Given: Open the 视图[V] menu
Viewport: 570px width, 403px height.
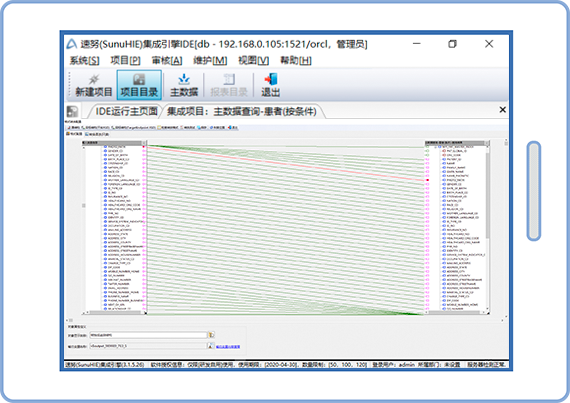Looking at the screenshot, I should point(253,60).
